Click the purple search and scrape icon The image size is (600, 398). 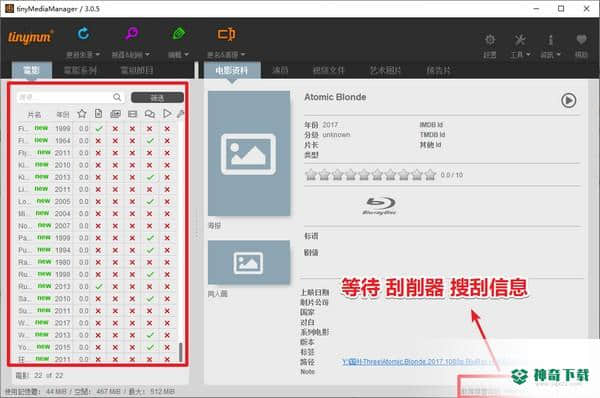click(131, 34)
